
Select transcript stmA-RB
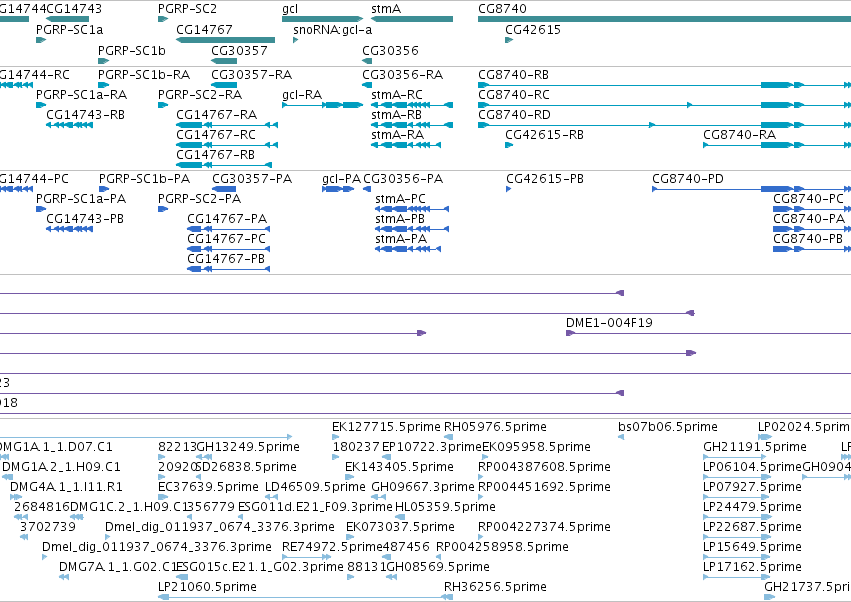412,125
